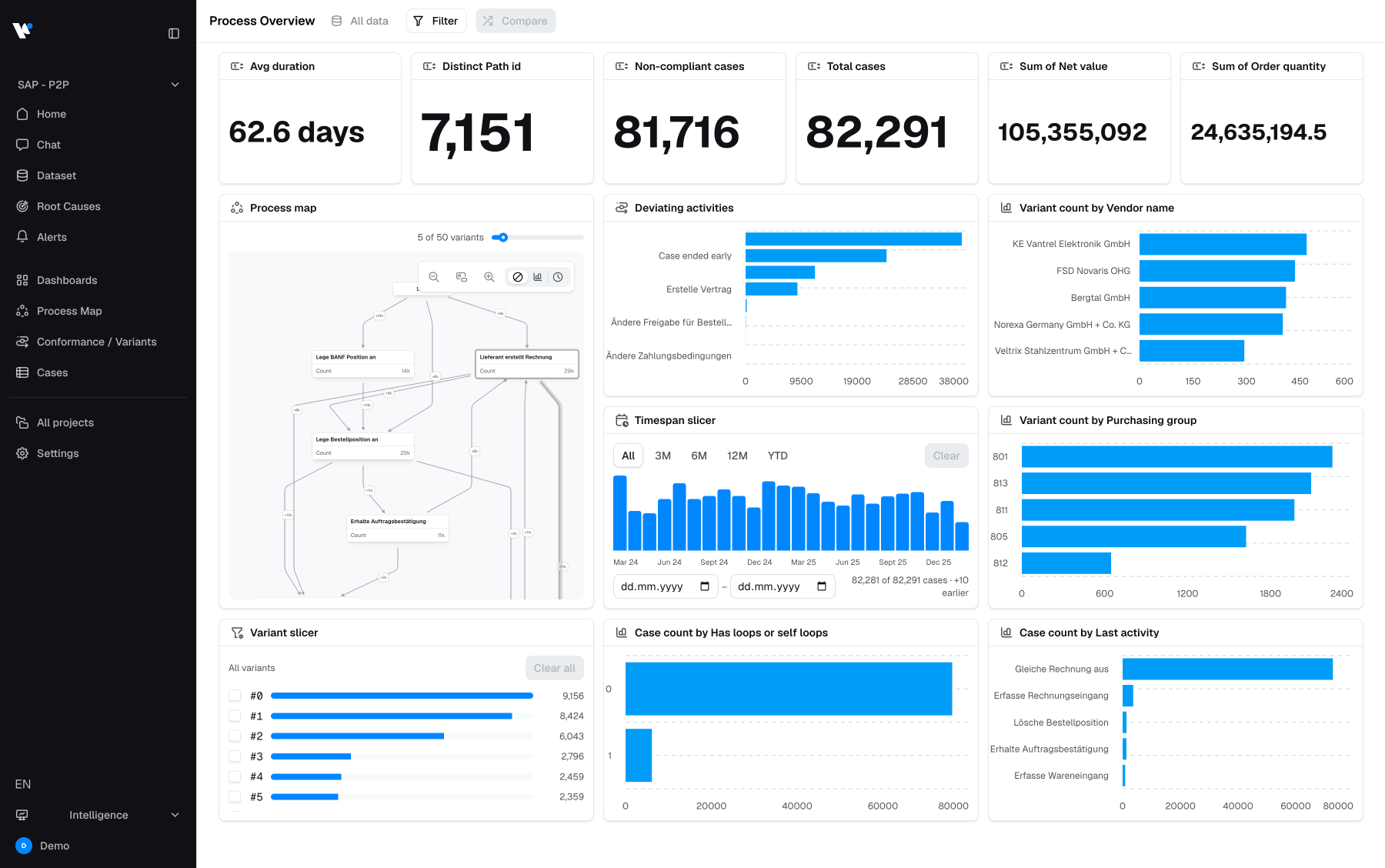The height and width of the screenshot is (868, 1385).
Task: Click the Filter button
Action: pos(436,21)
